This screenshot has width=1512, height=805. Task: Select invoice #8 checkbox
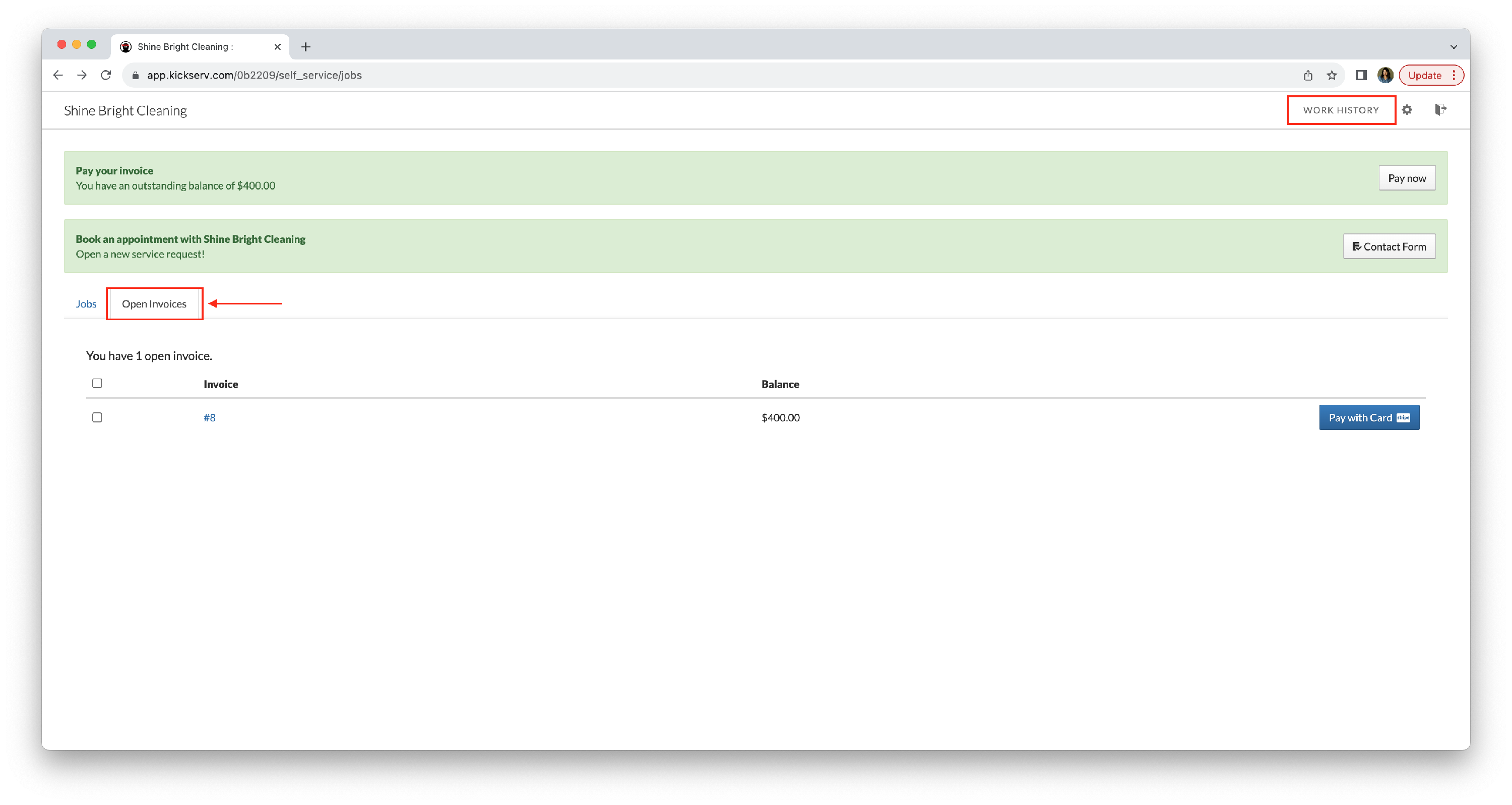click(97, 417)
